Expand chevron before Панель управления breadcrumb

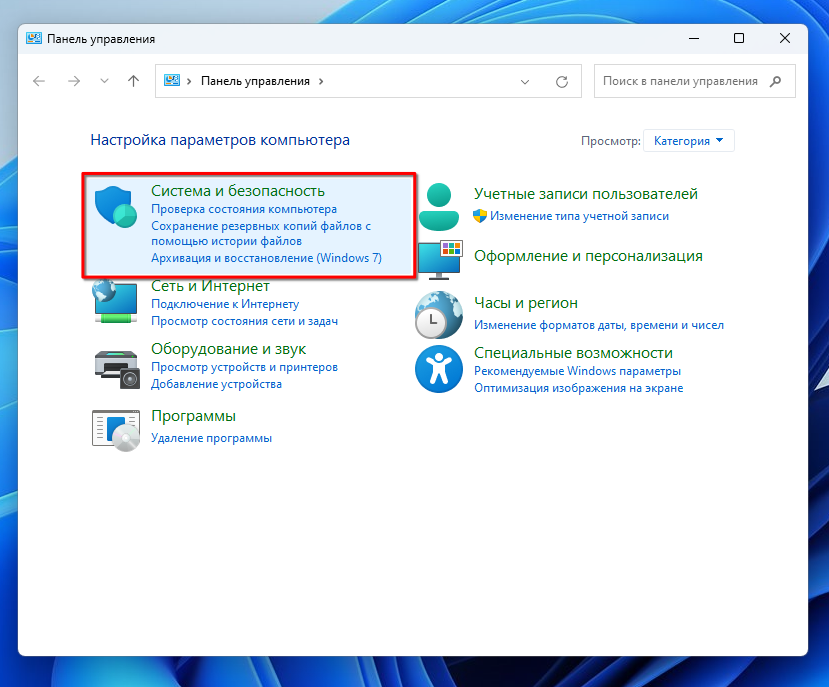[189, 81]
